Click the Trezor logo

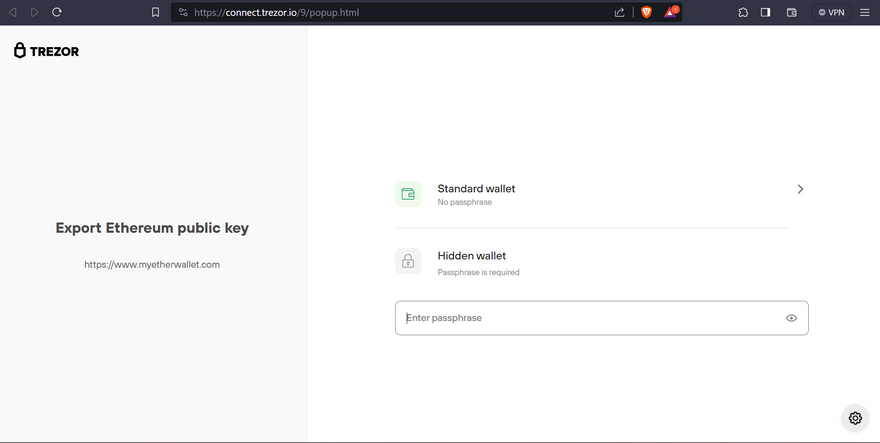(x=46, y=51)
